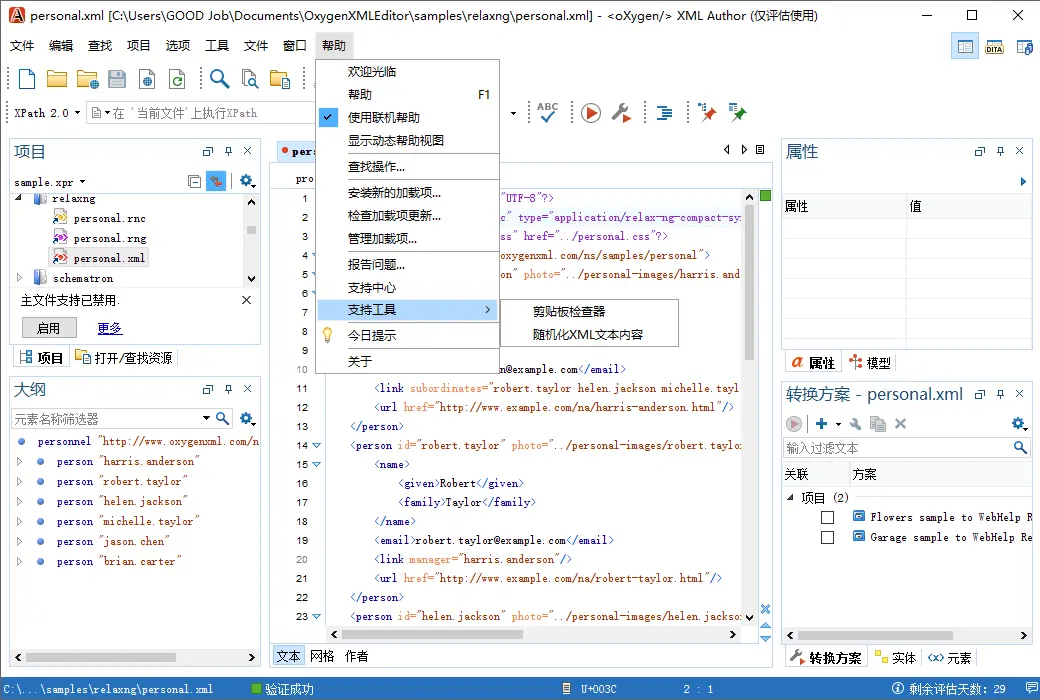This screenshot has width=1040, height=700.
Task: Run the ABC spell check tool
Action: tap(547, 112)
